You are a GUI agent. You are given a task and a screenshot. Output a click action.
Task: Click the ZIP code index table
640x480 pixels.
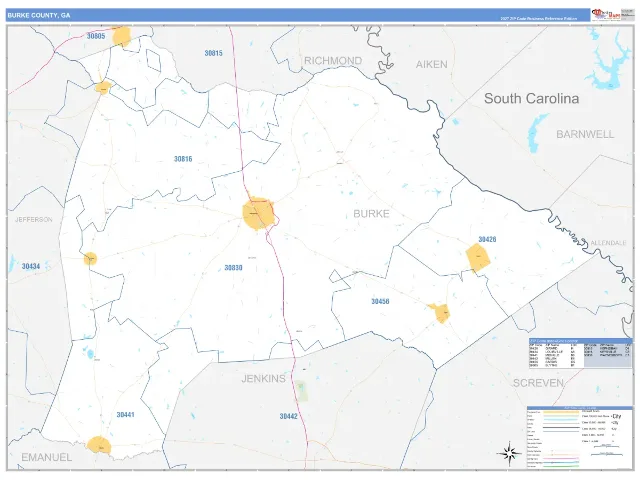(580, 353)
